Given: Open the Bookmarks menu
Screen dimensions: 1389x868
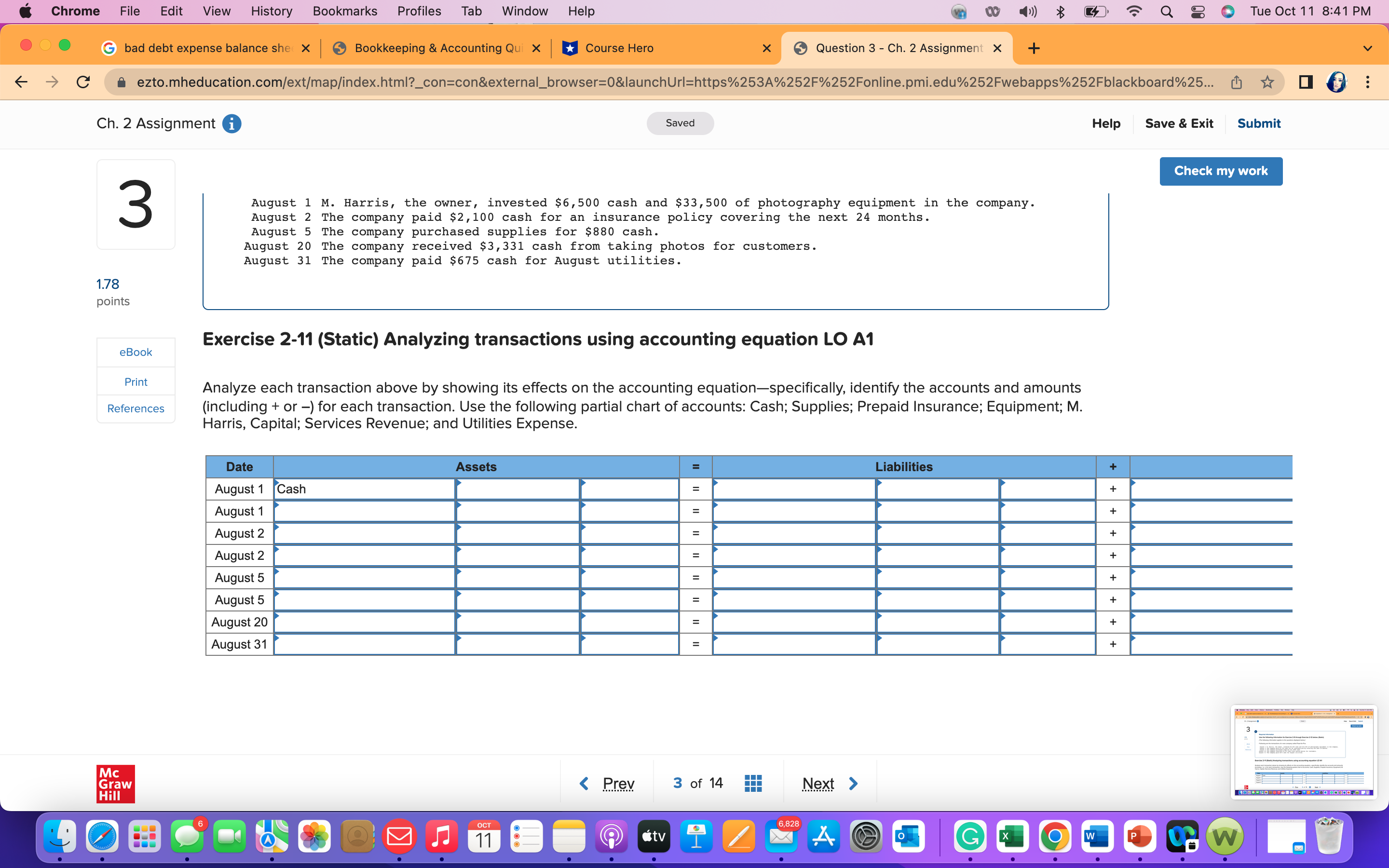Looking at the screenshot, I should click(344, 12).
